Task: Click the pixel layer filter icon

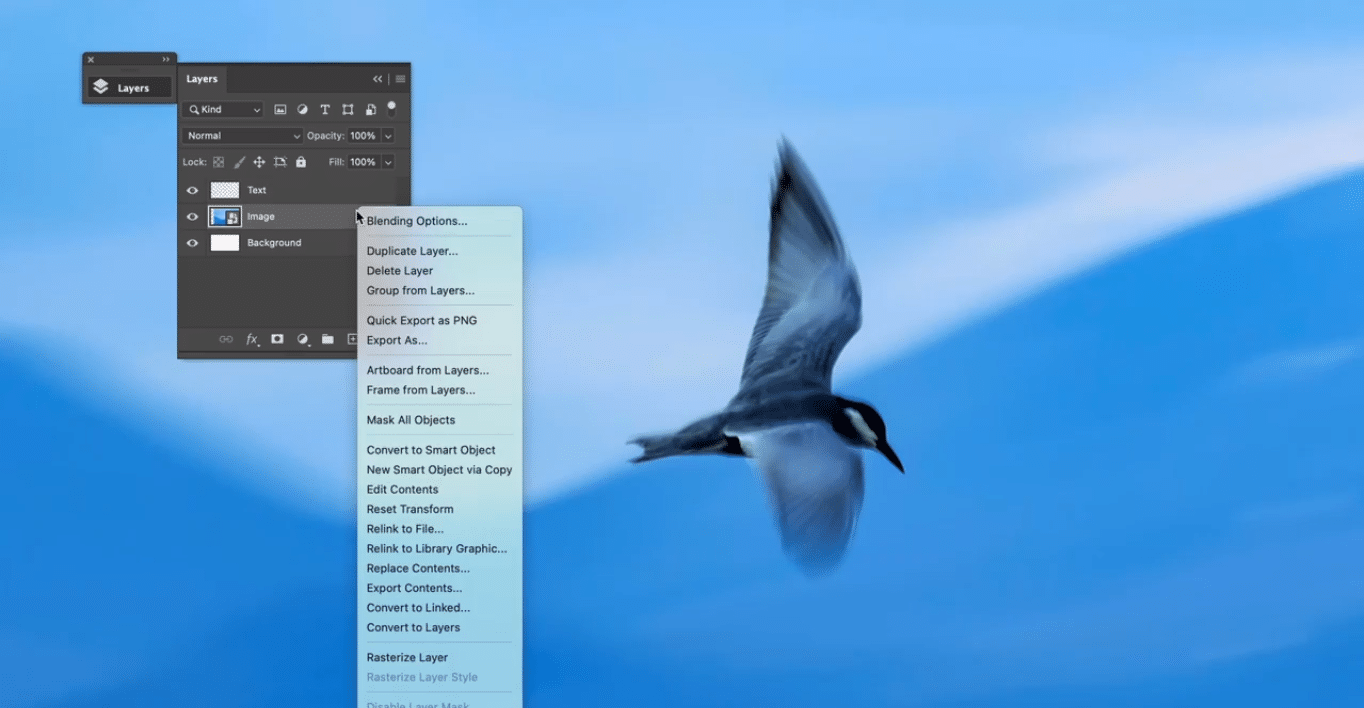Action: (280, 110)
